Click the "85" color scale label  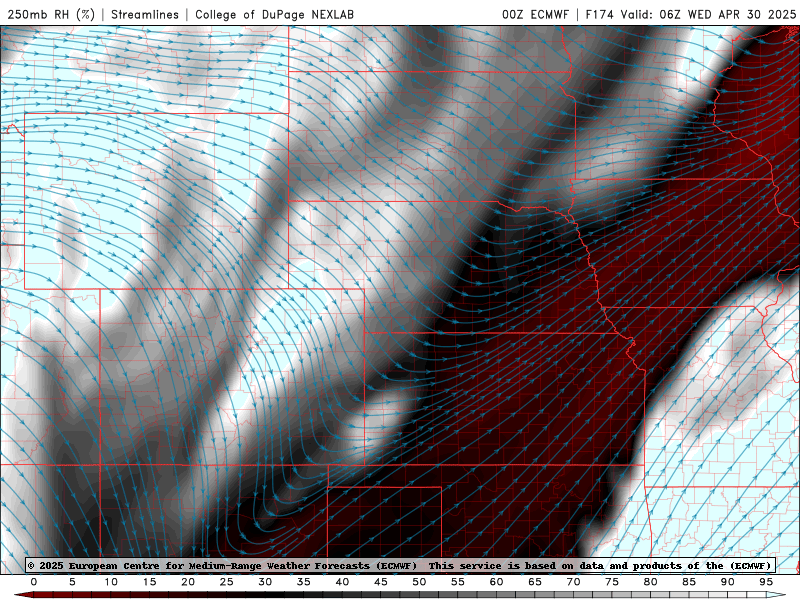click(x=689, y=582)
